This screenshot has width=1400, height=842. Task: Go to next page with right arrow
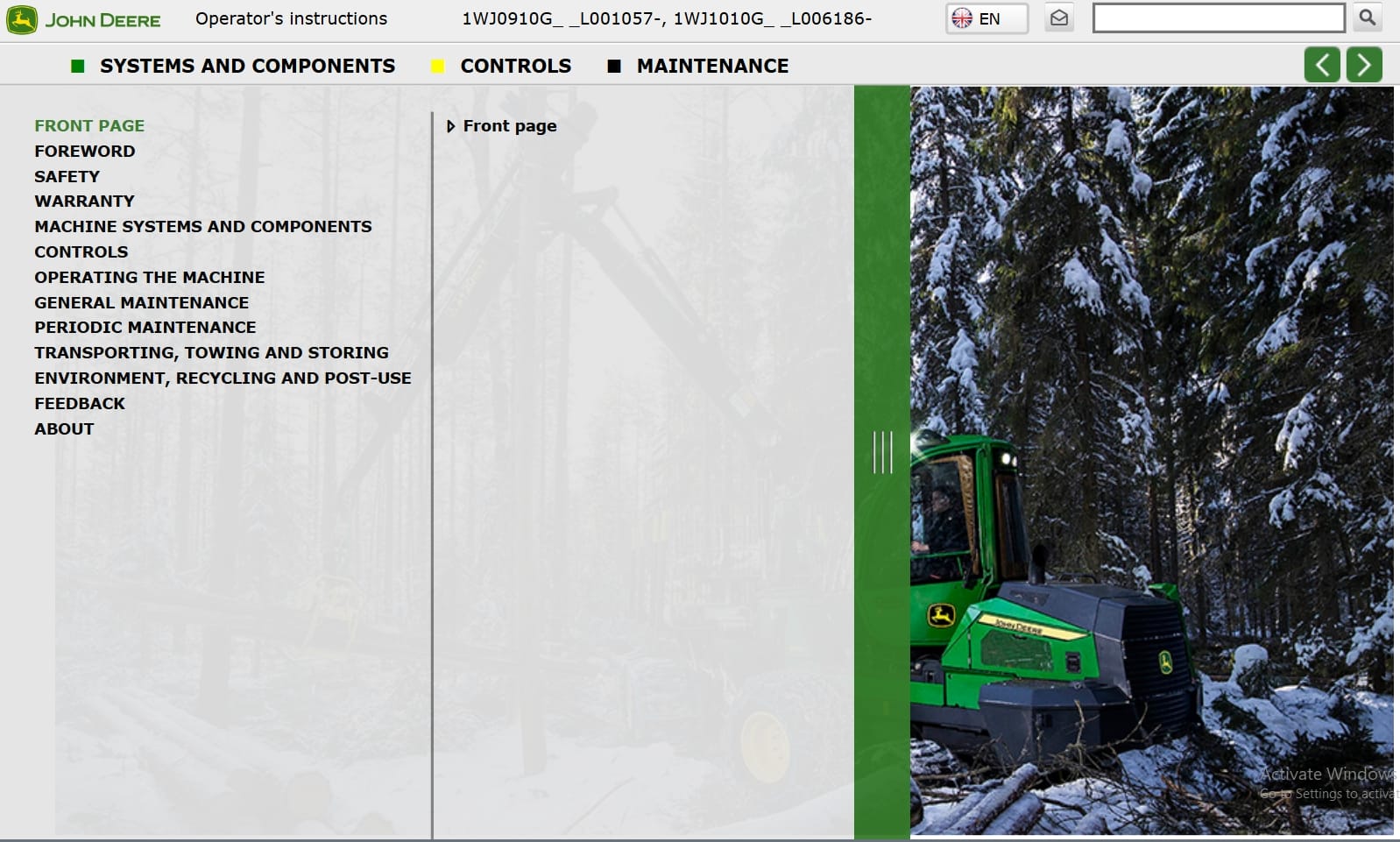1364,65
